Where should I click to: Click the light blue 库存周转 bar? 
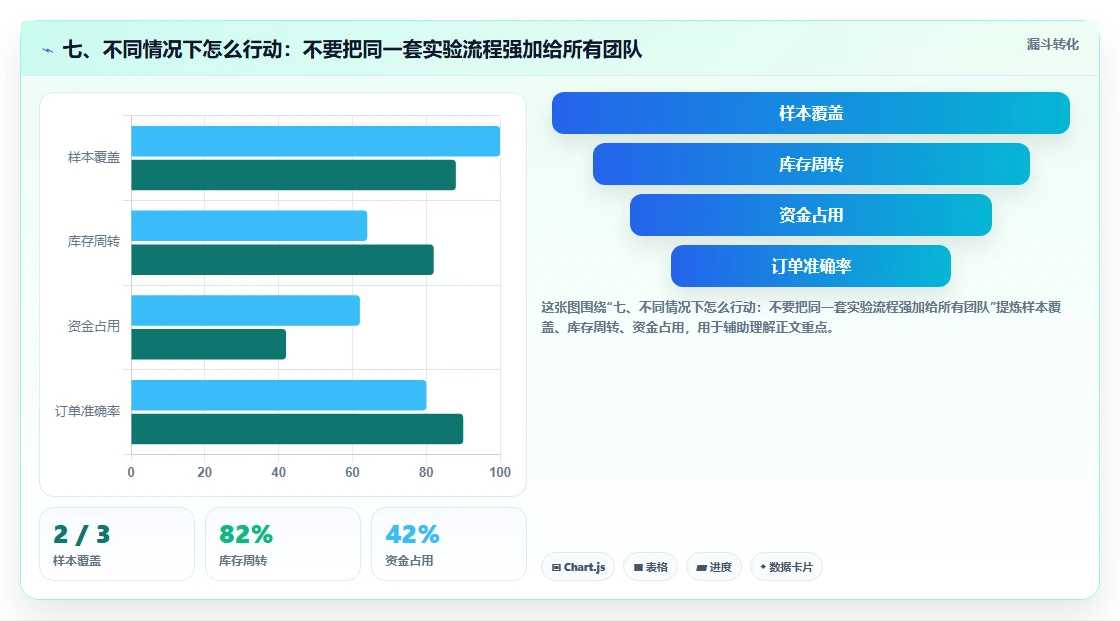(249, 226)
